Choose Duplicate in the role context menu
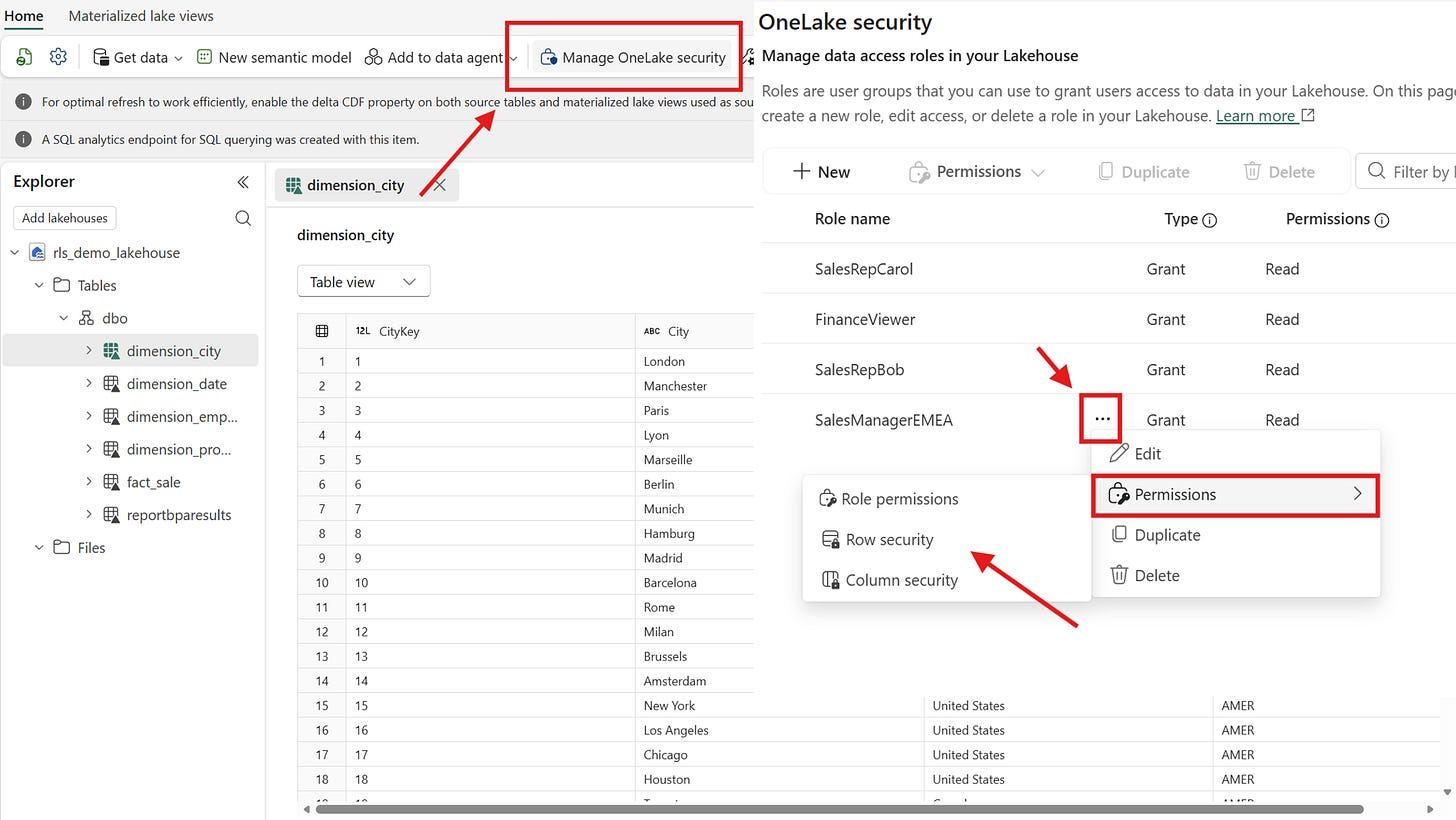The width and height of the screenshot is (1456, 820). pos(1236,535)
